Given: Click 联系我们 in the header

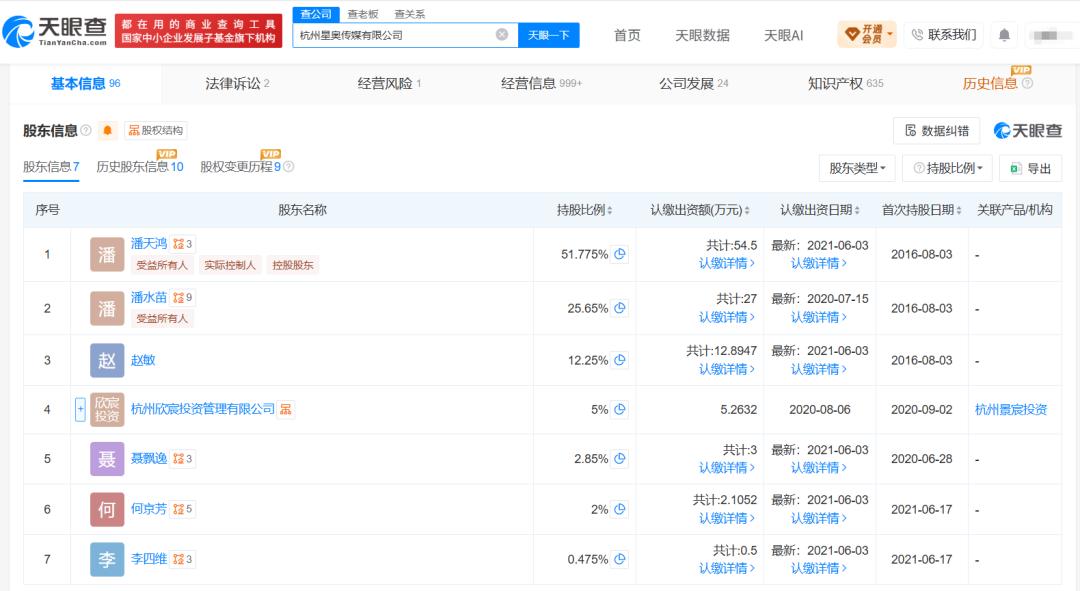Looking at the screenshot, I should 944,34.
